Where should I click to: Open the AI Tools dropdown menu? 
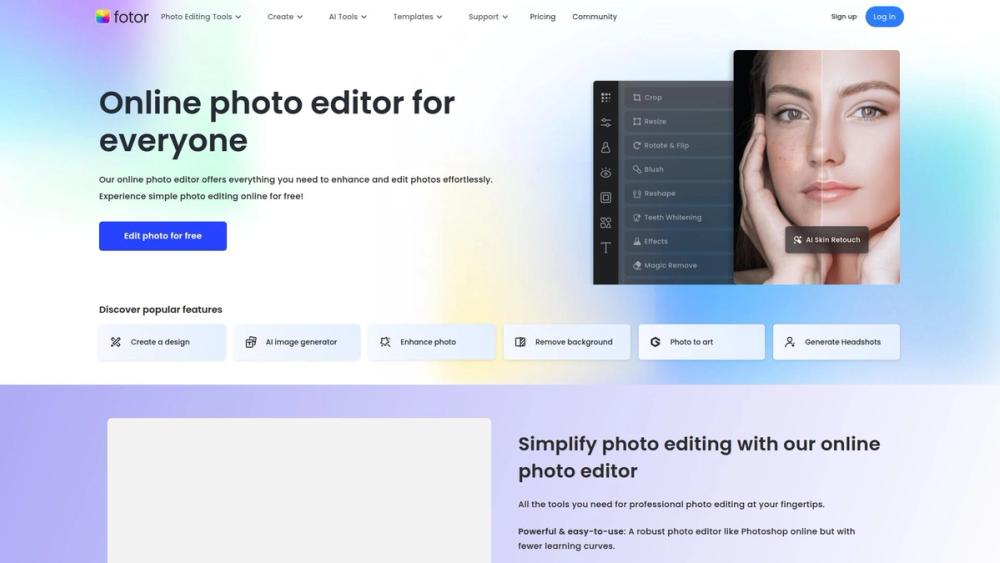[x=348, y=17]
